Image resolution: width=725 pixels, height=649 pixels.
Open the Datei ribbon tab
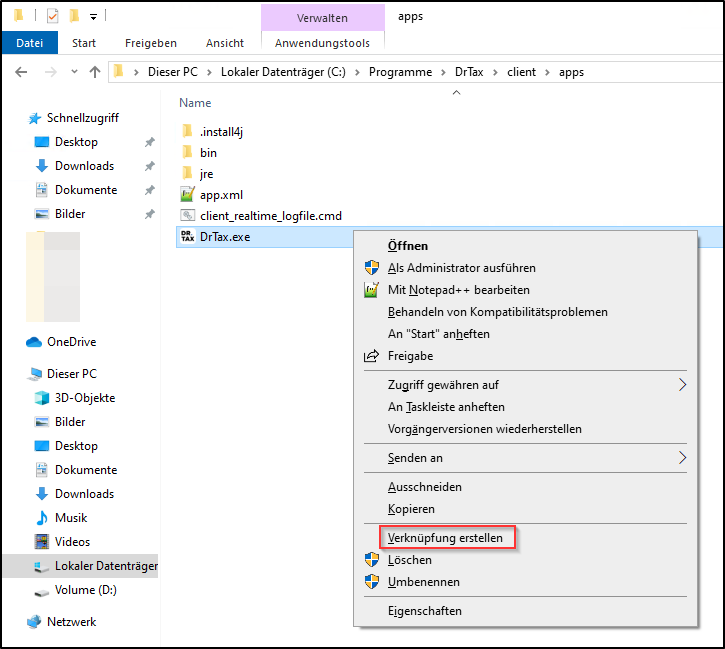[x=30, y=43]
